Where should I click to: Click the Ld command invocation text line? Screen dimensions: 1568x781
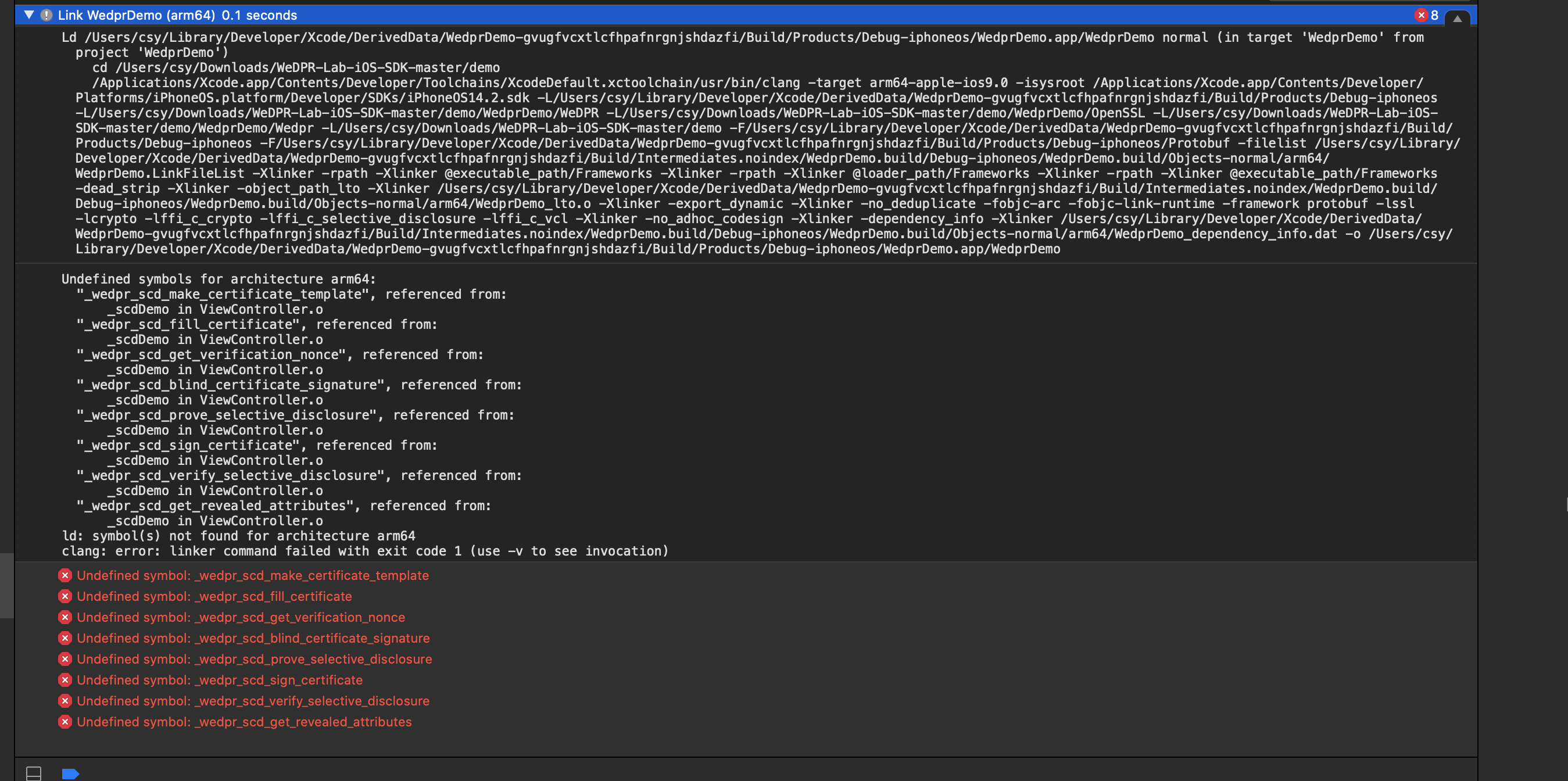coord(608,37)
